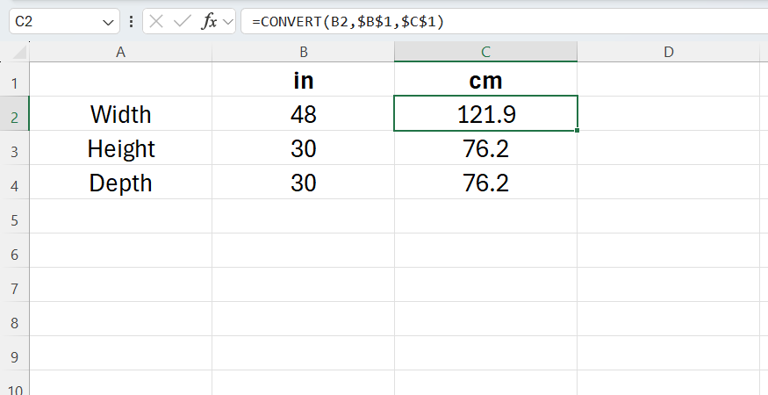Open the Name Box dropdown arrow
768x395 pixels.
[x=108, y=22]
